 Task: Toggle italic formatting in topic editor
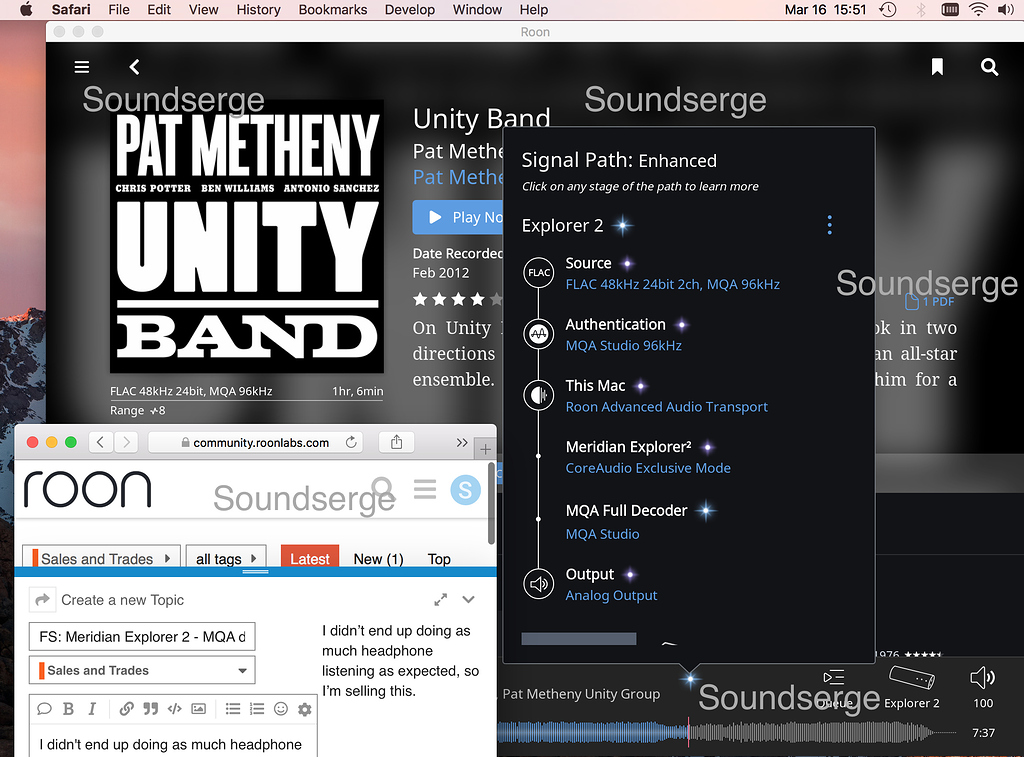coord(92,709)
